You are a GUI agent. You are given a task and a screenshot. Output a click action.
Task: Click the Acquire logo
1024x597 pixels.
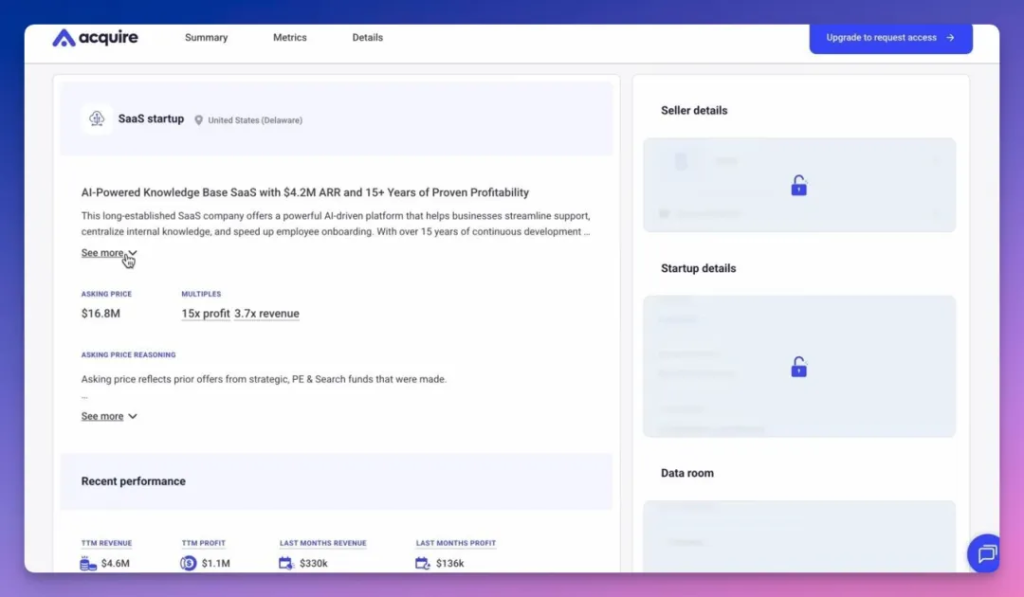(x=95, y=38)
